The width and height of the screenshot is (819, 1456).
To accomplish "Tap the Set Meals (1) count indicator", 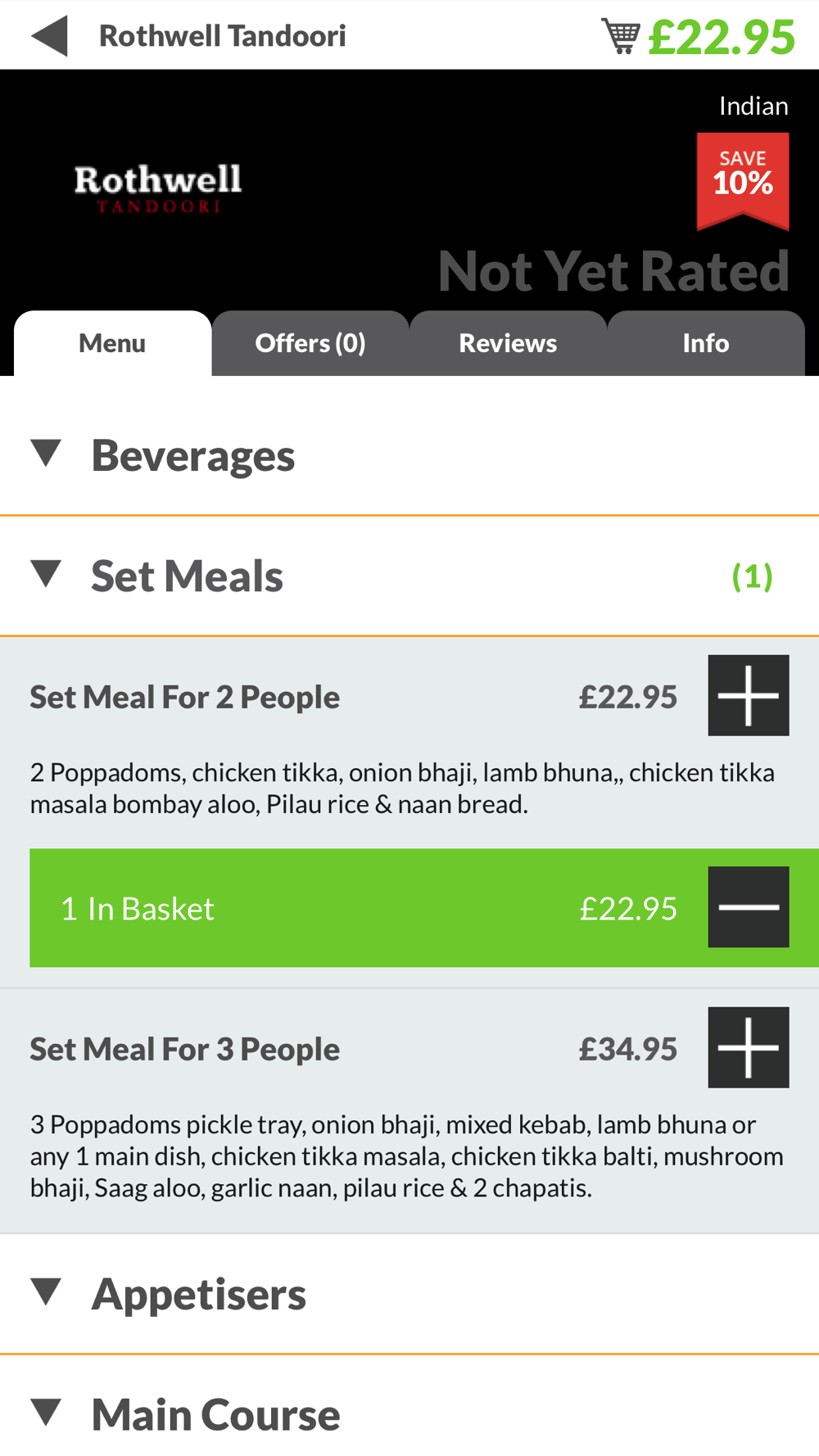I will (752, 577).
